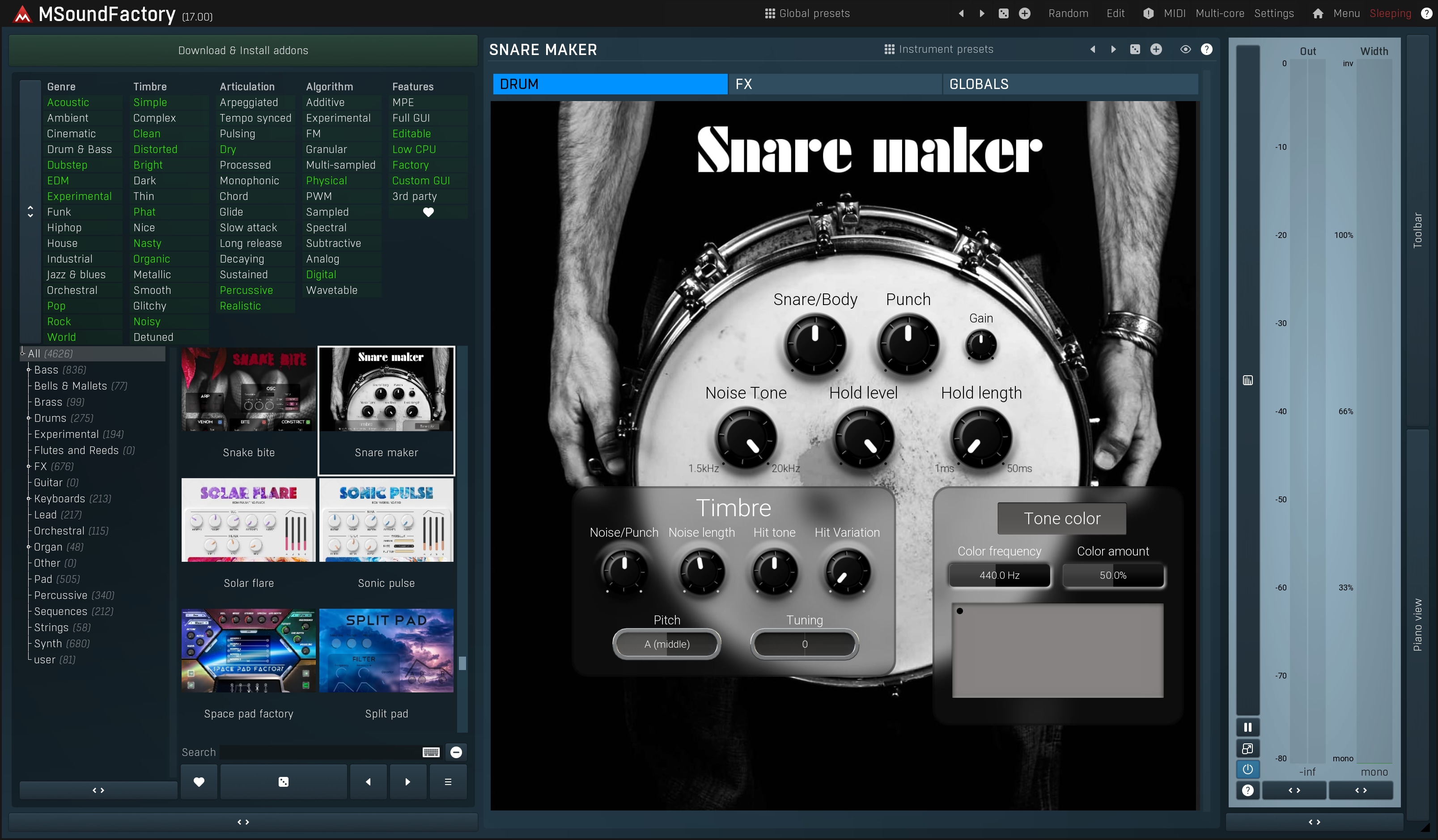Expand the Drums category in tree
Screen dimensions: 1438x840
29,418
